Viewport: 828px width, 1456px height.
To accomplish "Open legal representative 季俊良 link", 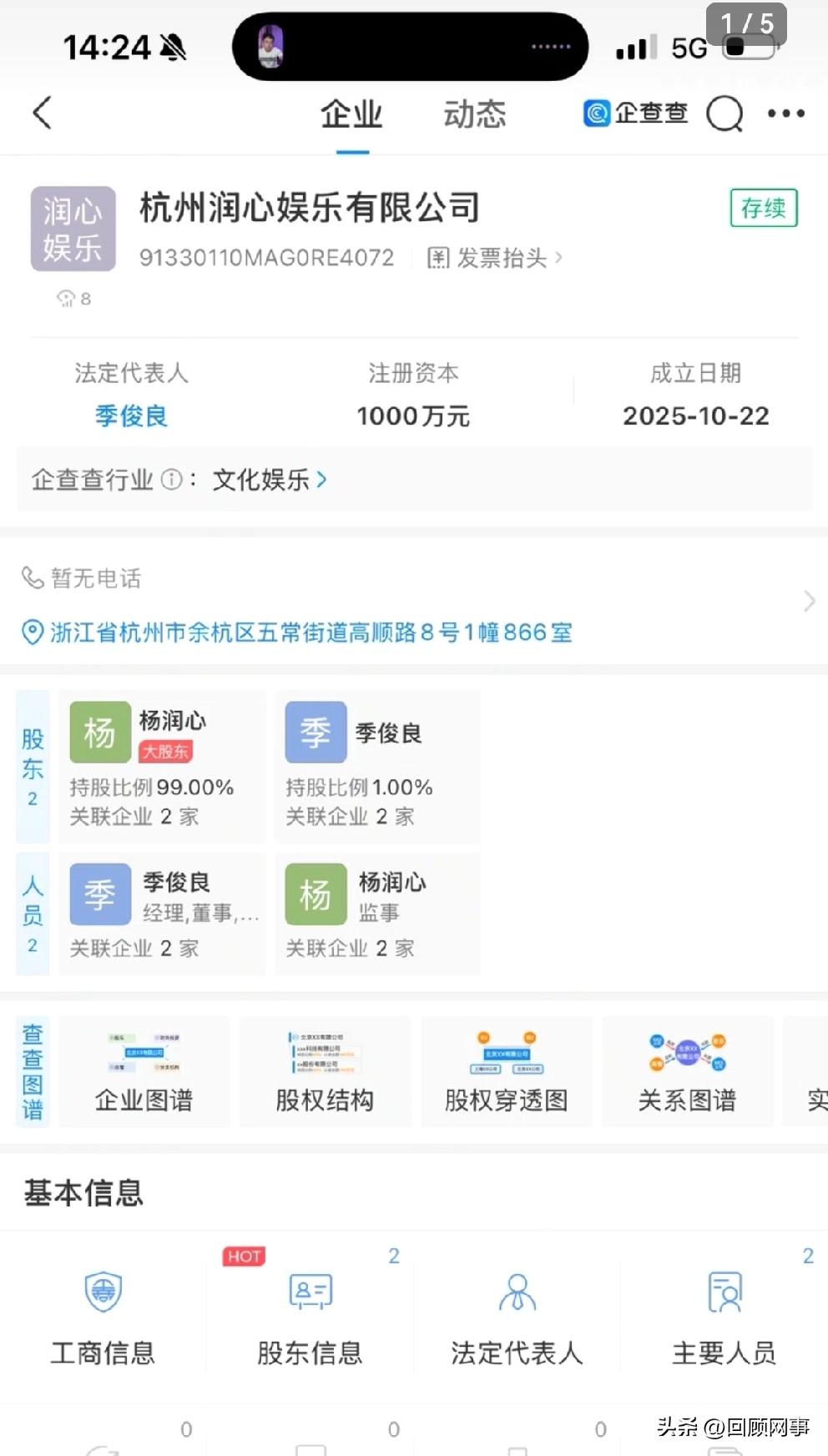I will [x=131, y=416].
